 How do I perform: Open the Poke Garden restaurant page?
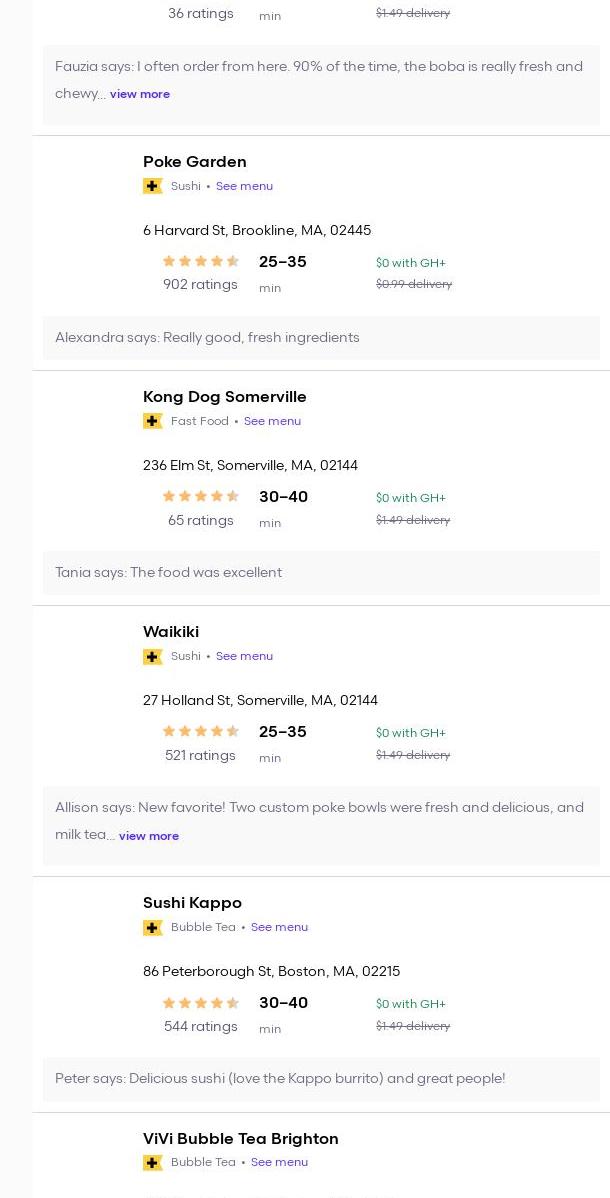[x=195, y=162]
